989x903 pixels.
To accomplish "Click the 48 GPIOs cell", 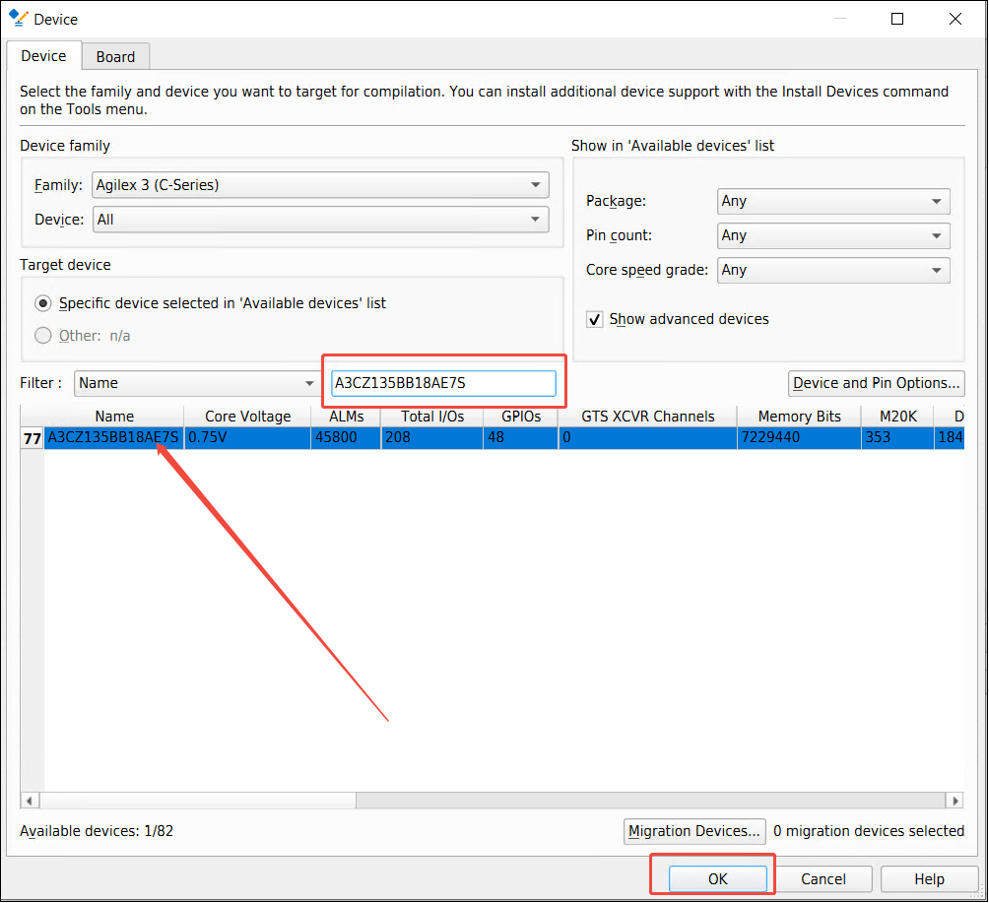I will [x=521, y=438].
